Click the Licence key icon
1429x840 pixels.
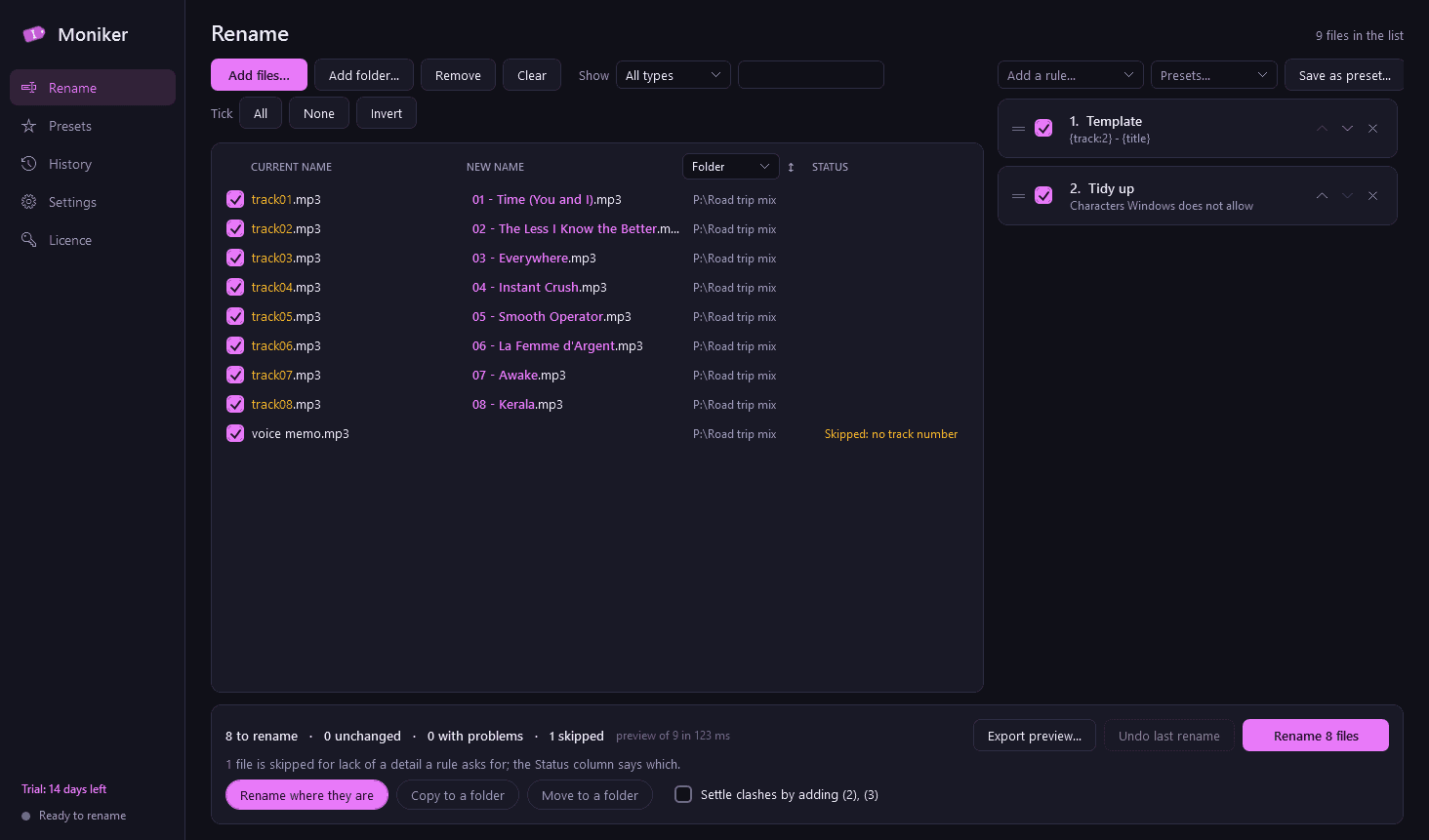29,240
